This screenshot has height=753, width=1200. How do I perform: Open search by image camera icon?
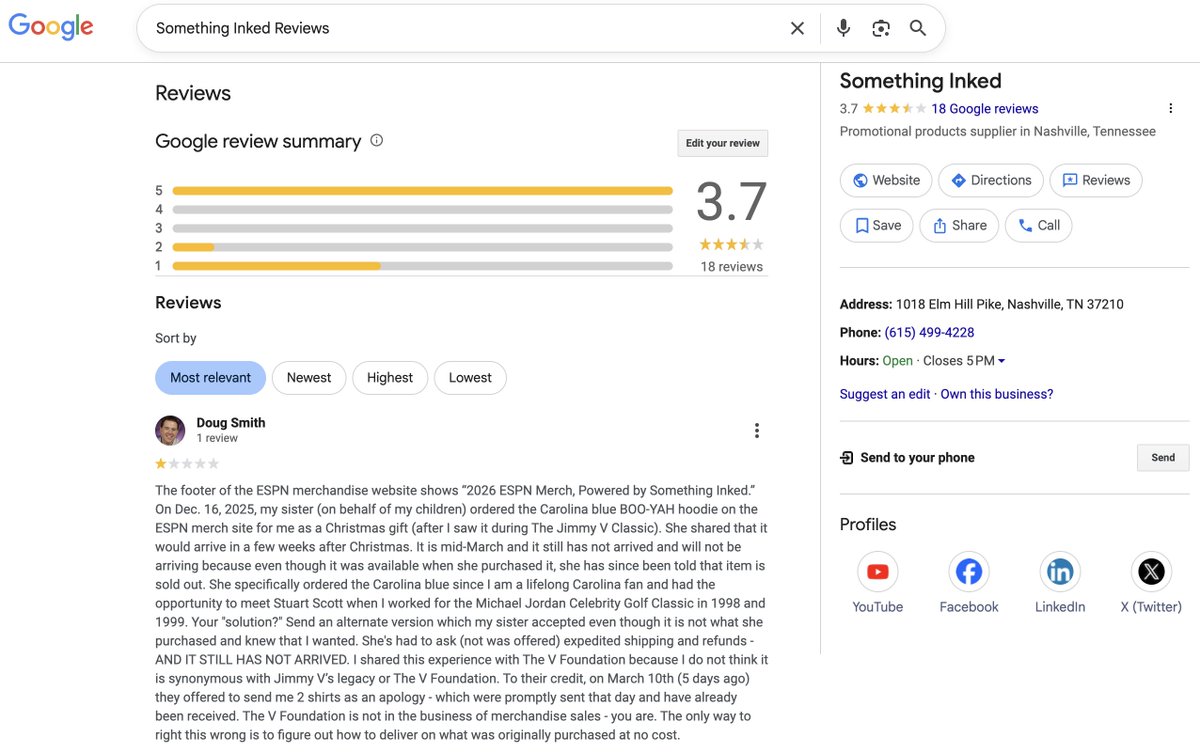pyautogui.click(x=881, y=28)
